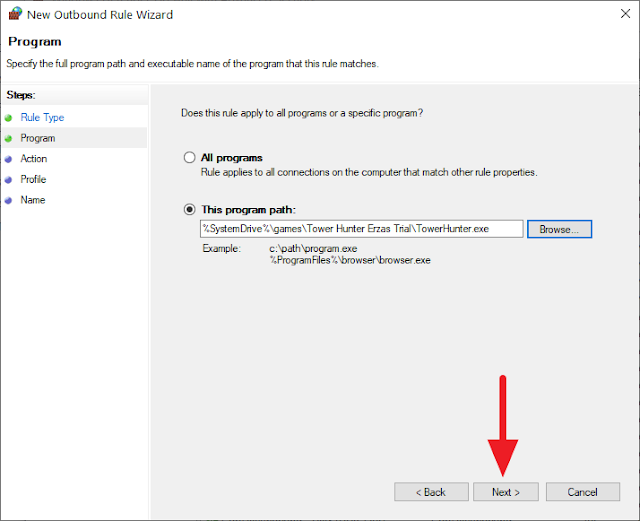Select the This program path radio button
The height and width of the screenshot is (521, 640).
point(189,209)
